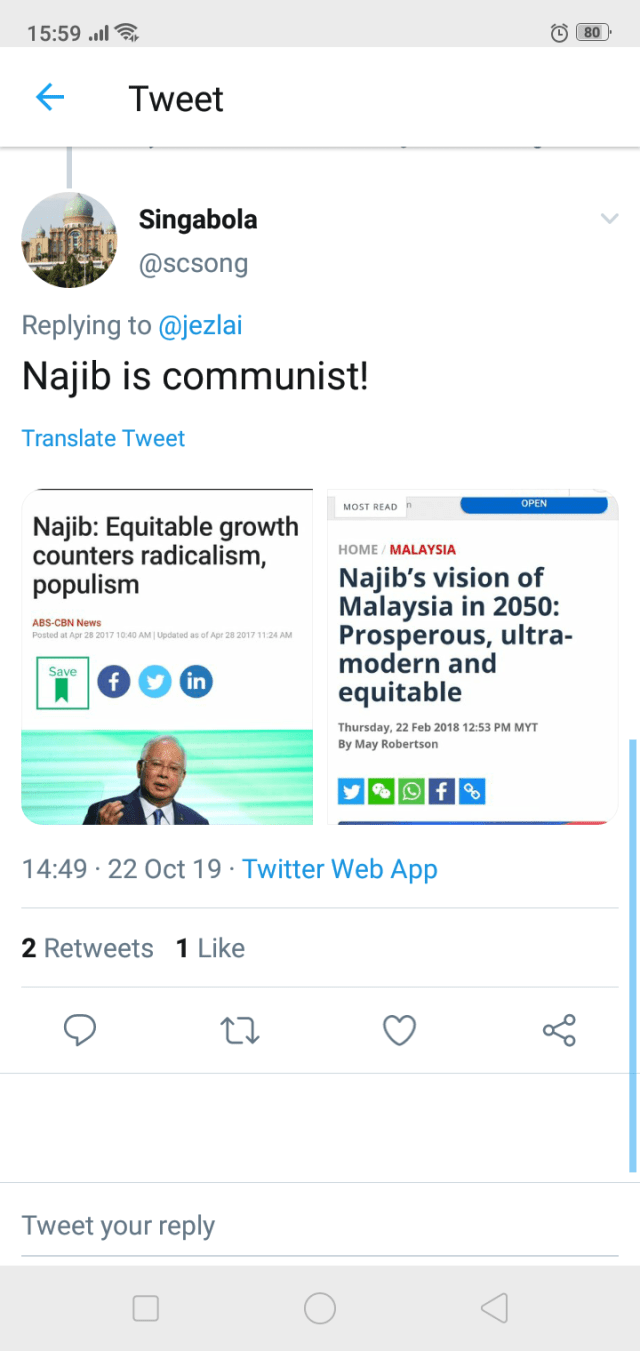Expand tweet options chevron beside Singabola
Viewport: 640px width, 1351px height.
(609, 219)
